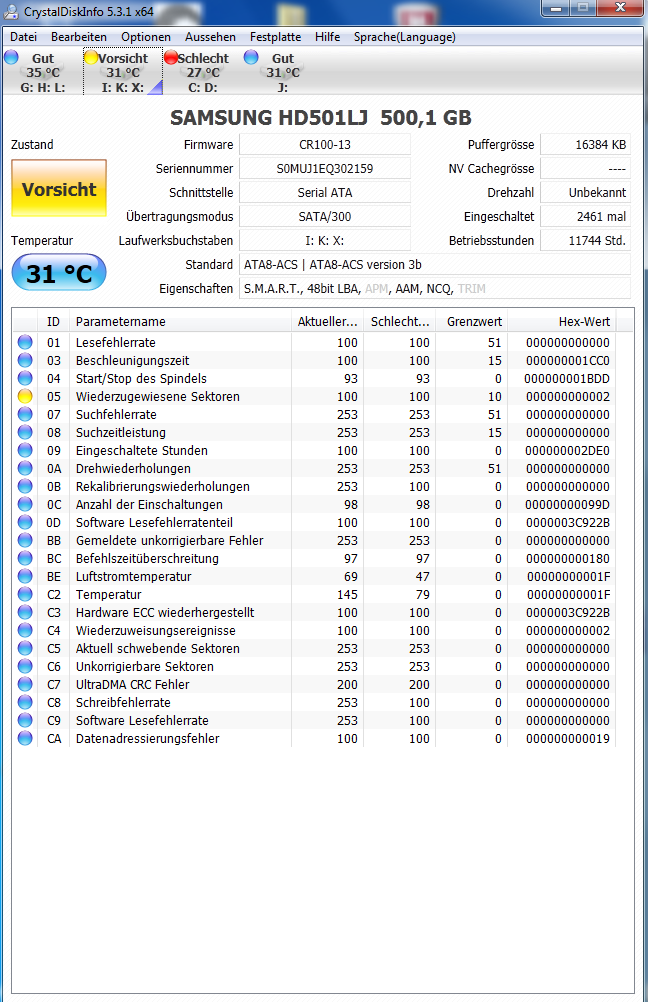Select hex value 000000001BDD
The width and height of the screenshot is (648, 1002).
(x=567, y=378)
